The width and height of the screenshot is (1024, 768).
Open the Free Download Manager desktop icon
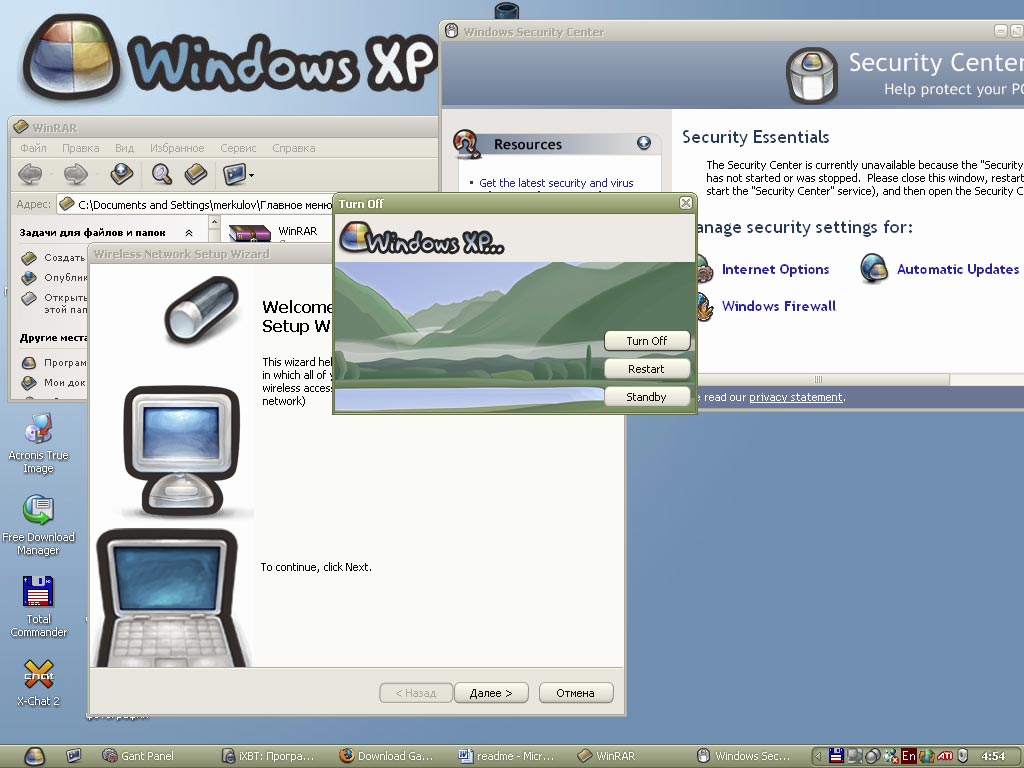[38, 525]
